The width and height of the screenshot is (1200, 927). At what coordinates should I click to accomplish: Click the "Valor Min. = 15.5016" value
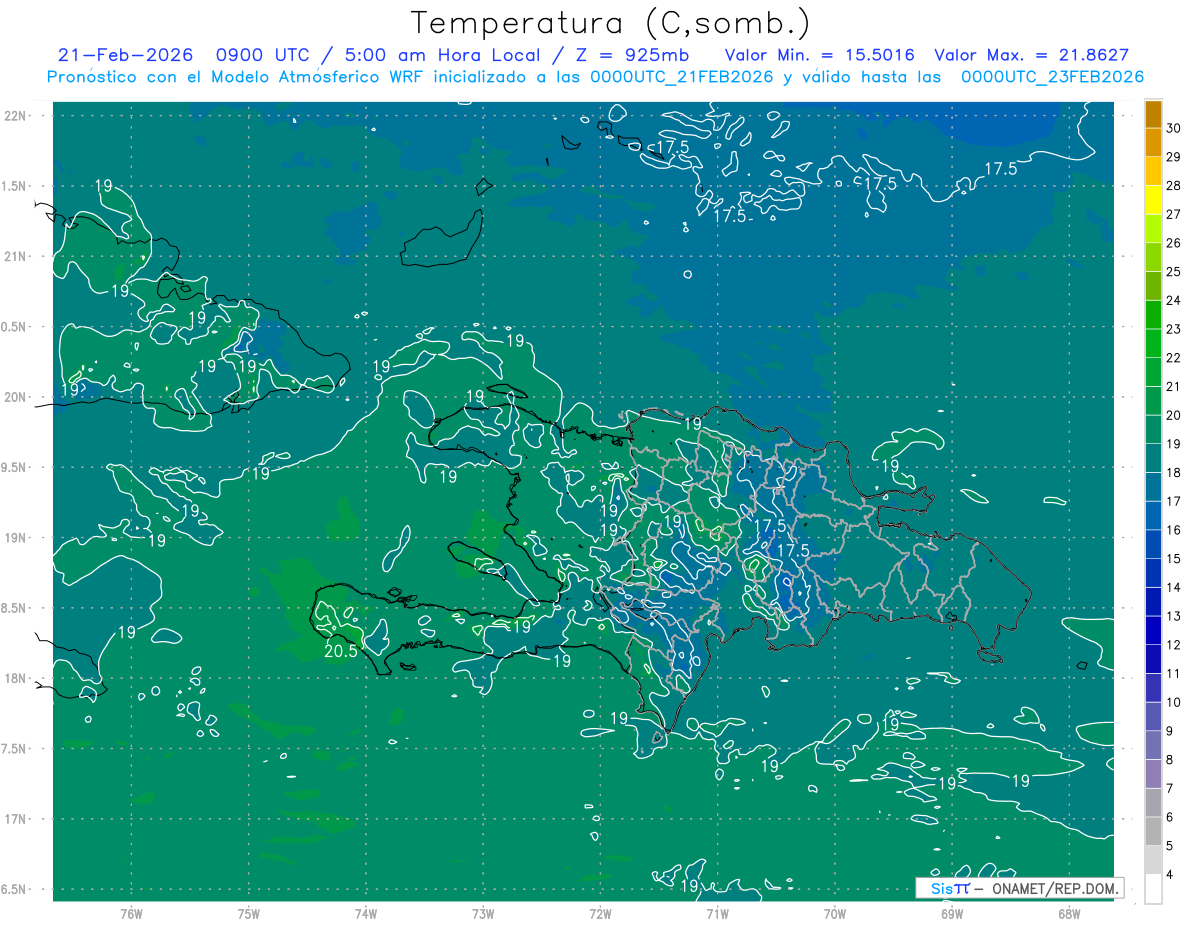819,55
